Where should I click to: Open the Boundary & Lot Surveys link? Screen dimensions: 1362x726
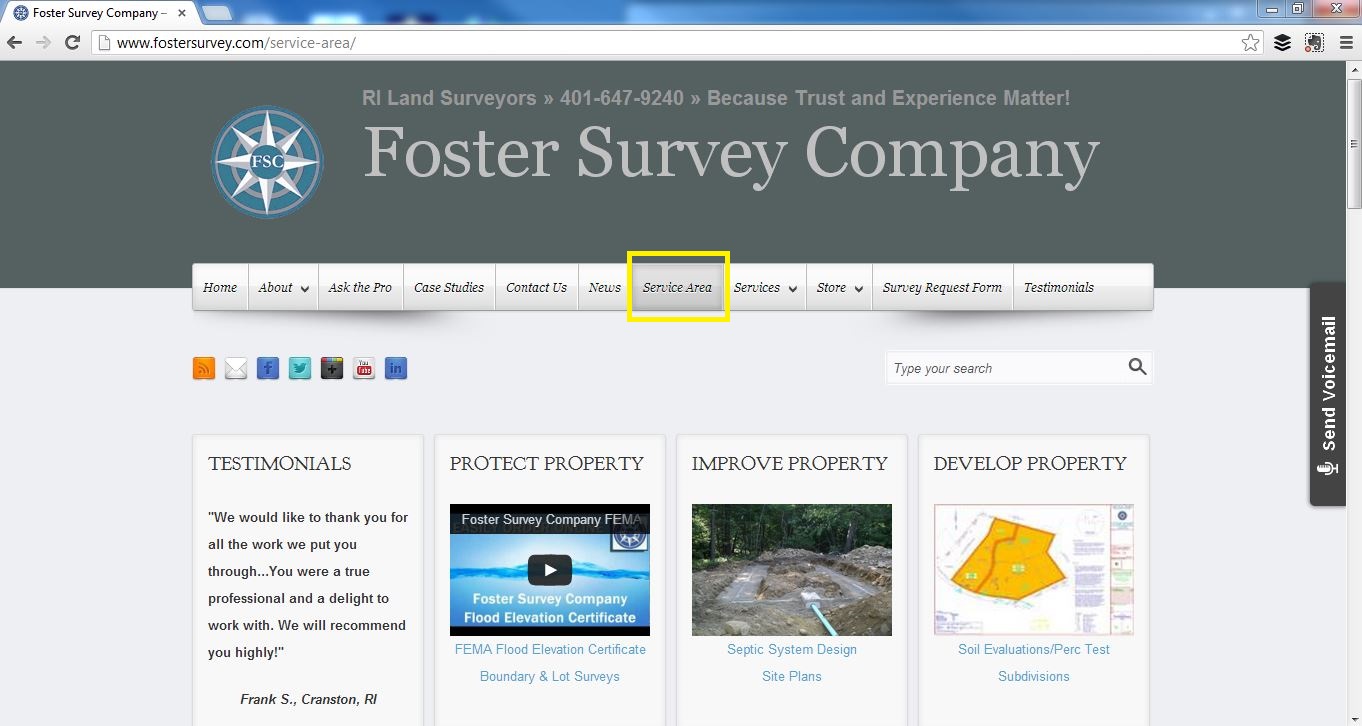550,676
